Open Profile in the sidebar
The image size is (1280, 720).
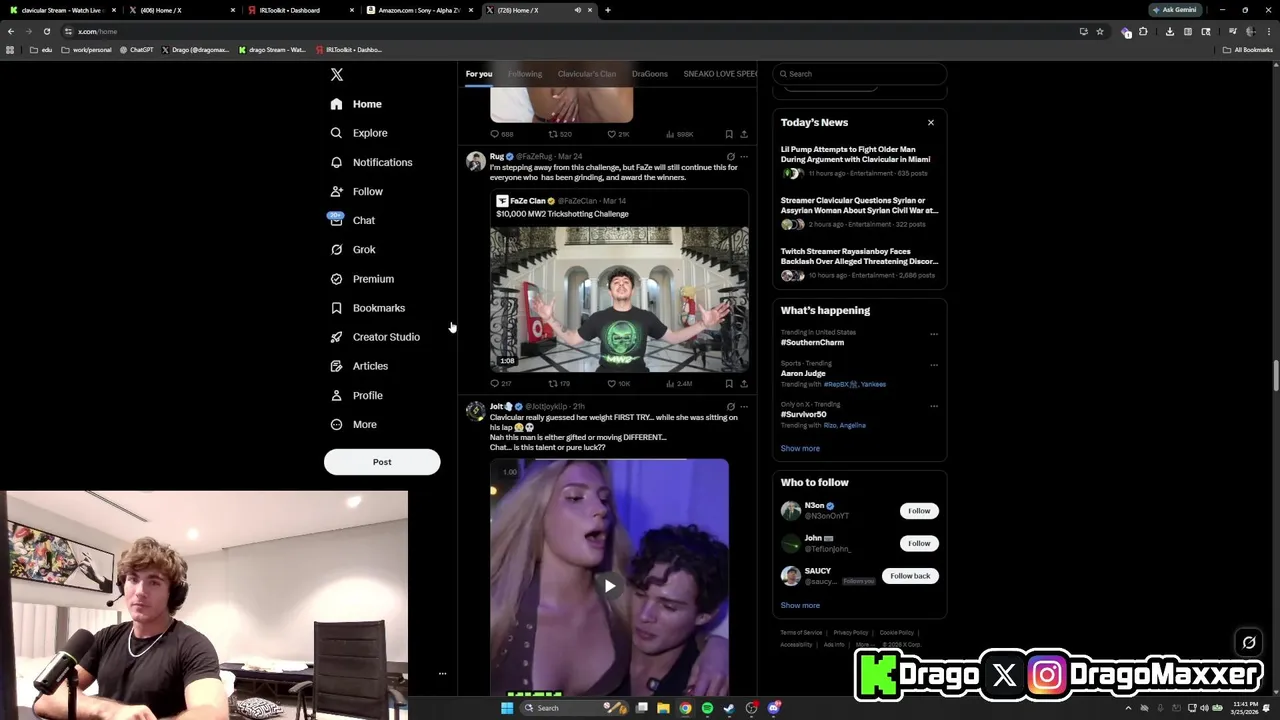coord(357,395)
